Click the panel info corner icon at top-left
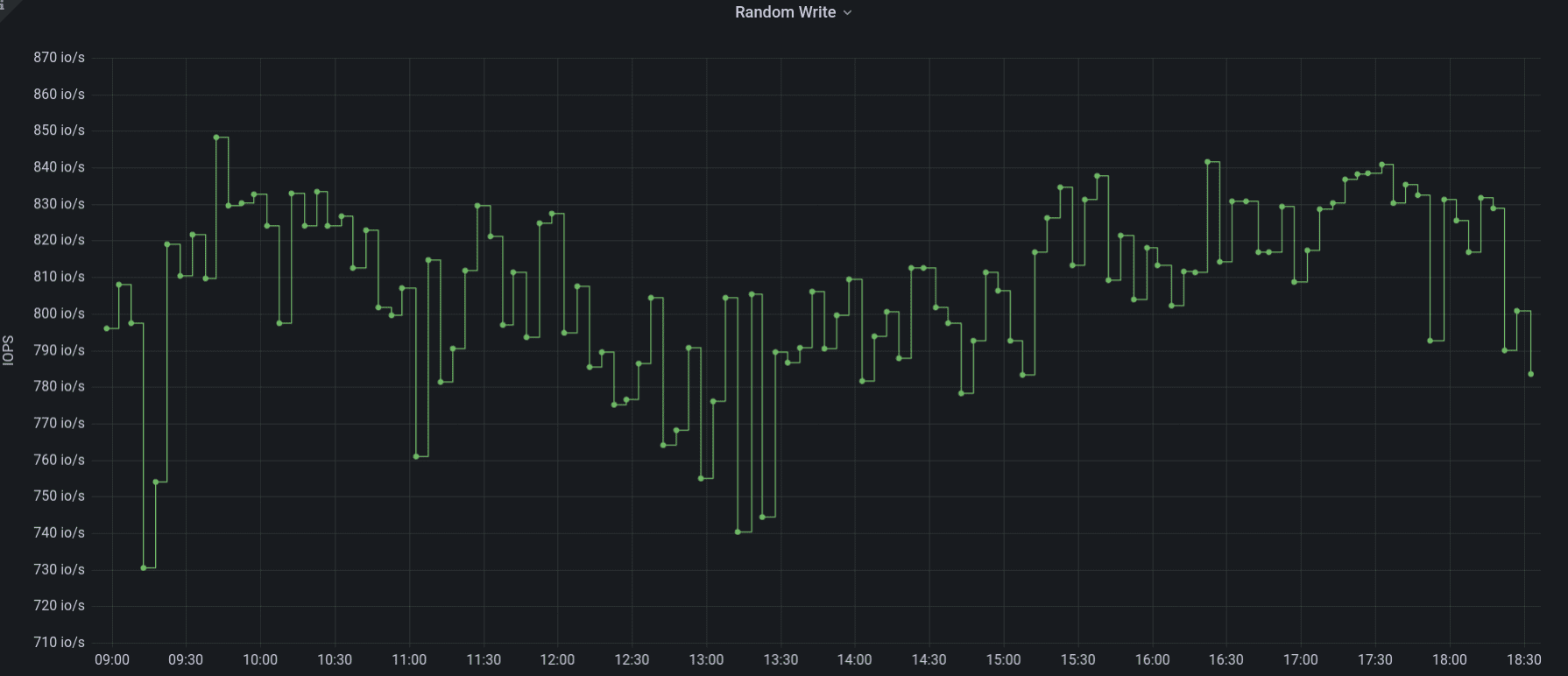The image size is (1568, 676). pyautogui.click(x=4, y=4)
